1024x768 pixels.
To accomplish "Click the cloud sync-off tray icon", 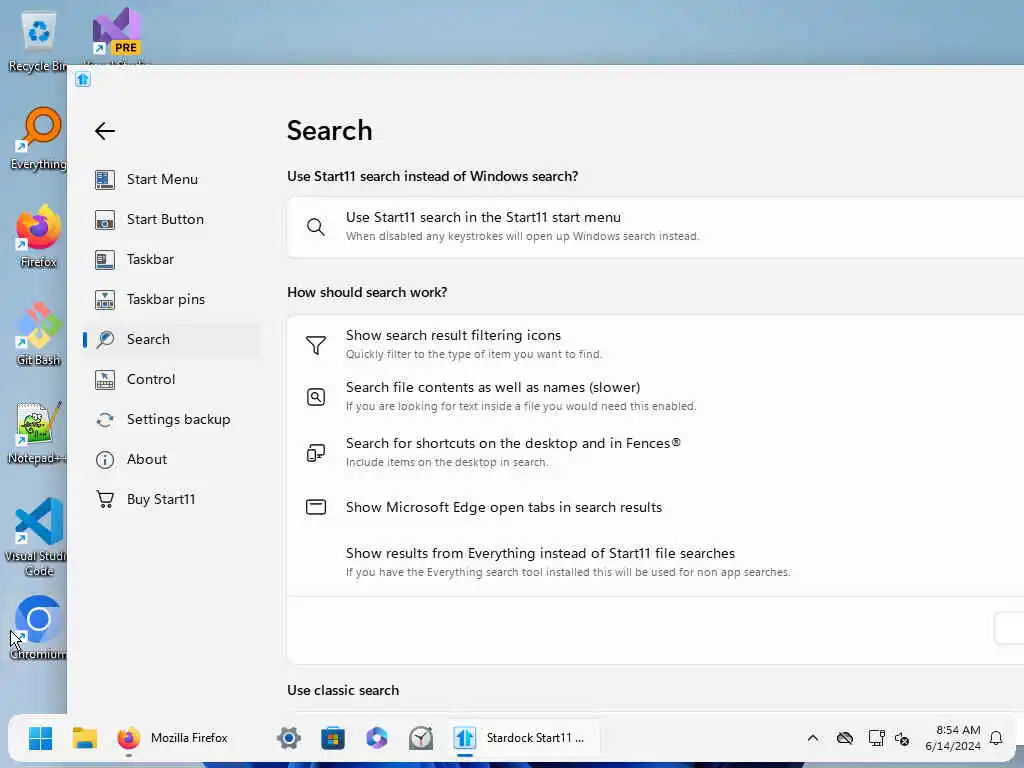I will coord(845,739).
